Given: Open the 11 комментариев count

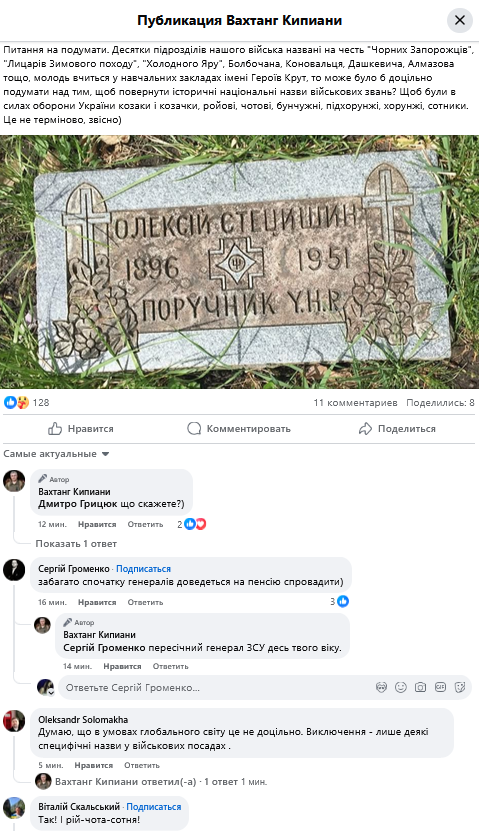Looking at the screenshot, I should (x=356, y=403).
